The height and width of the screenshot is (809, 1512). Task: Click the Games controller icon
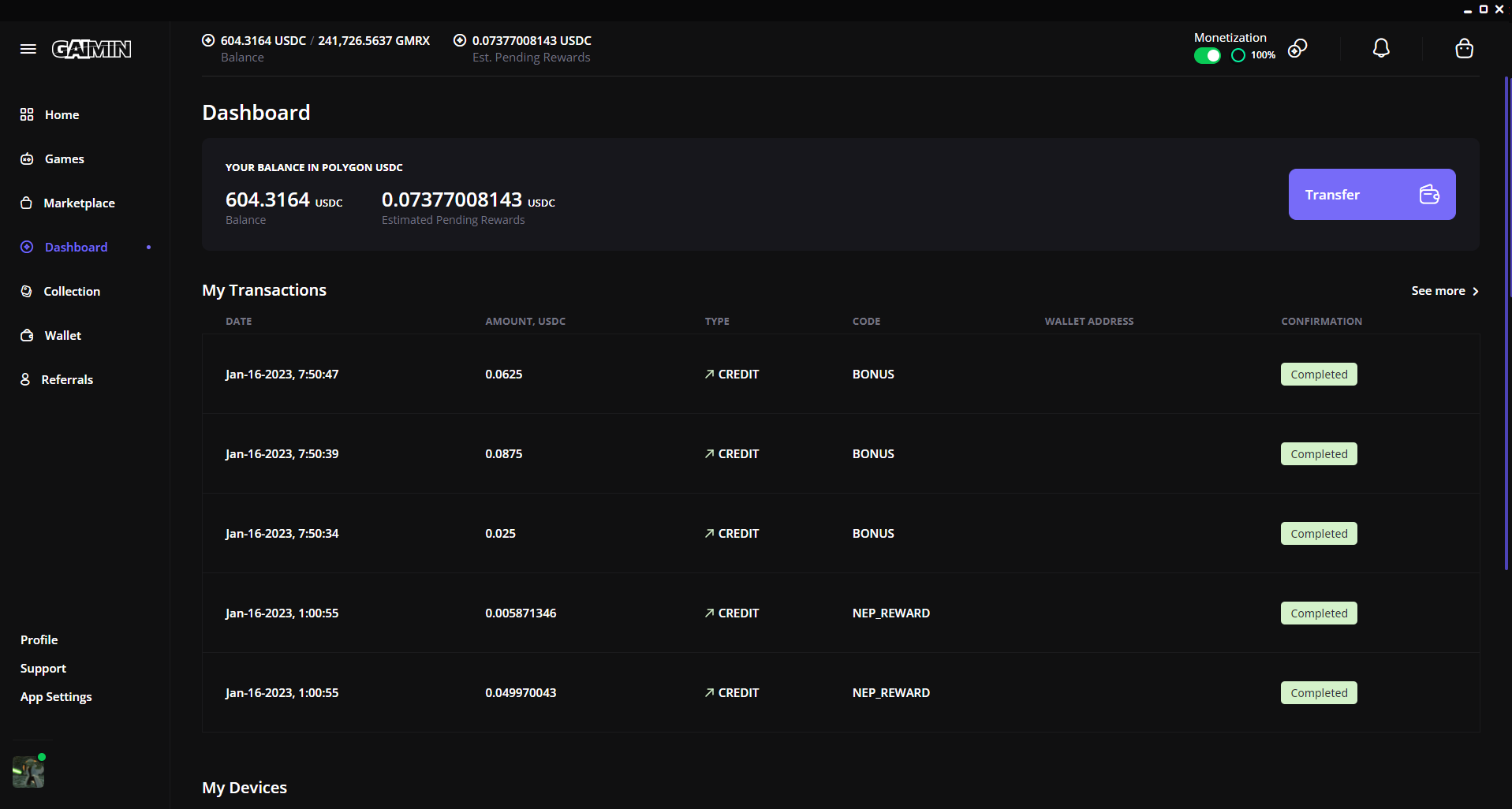point(27,159)
